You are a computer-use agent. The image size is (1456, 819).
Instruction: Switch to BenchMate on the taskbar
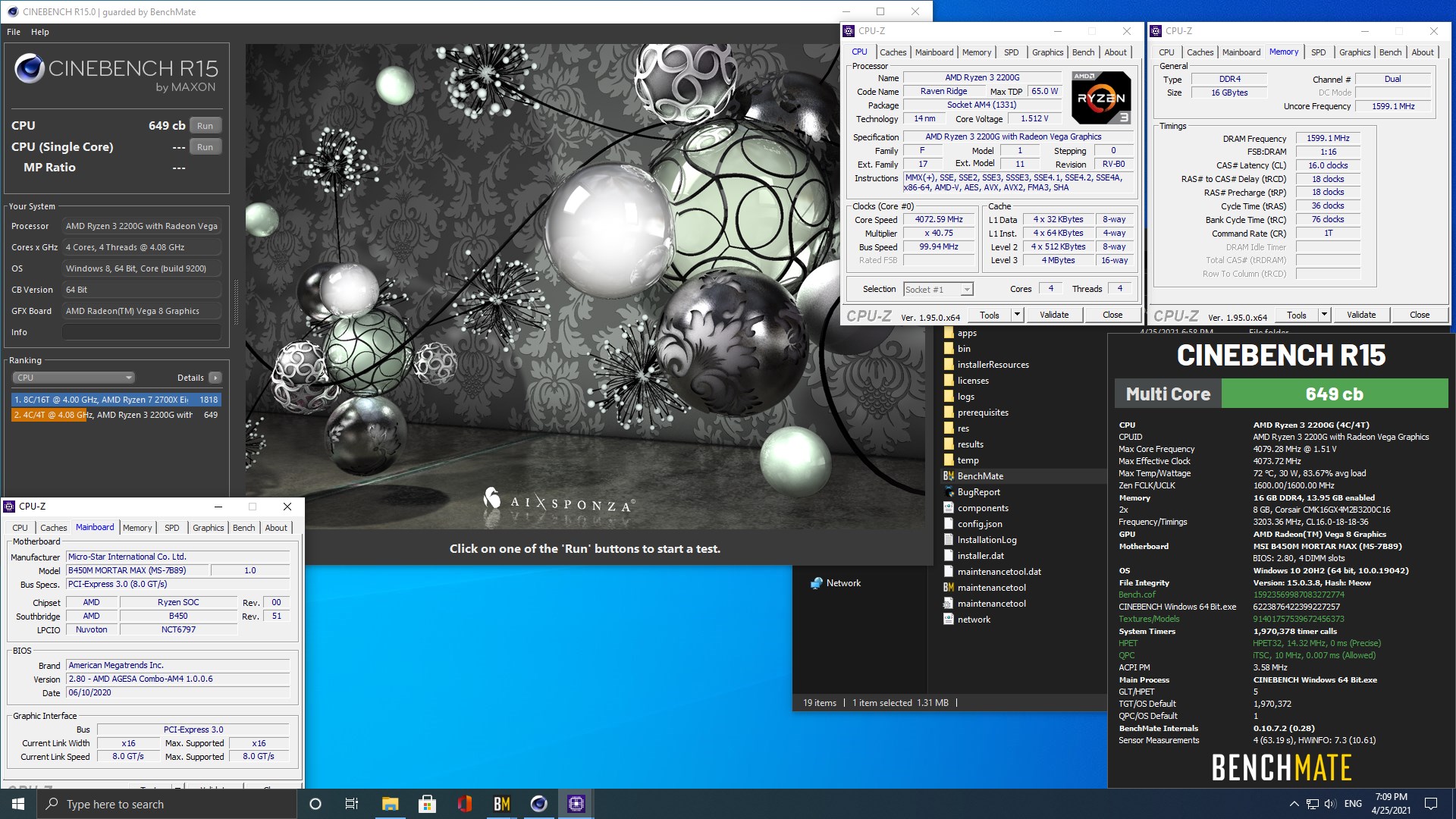click(x=502, y=804)
